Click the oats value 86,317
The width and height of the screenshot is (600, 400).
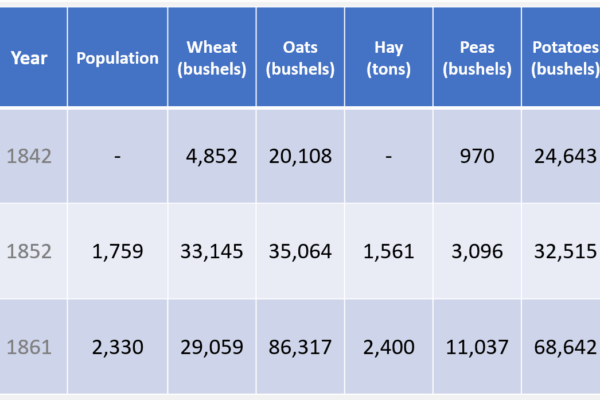(x=300, y=347)
